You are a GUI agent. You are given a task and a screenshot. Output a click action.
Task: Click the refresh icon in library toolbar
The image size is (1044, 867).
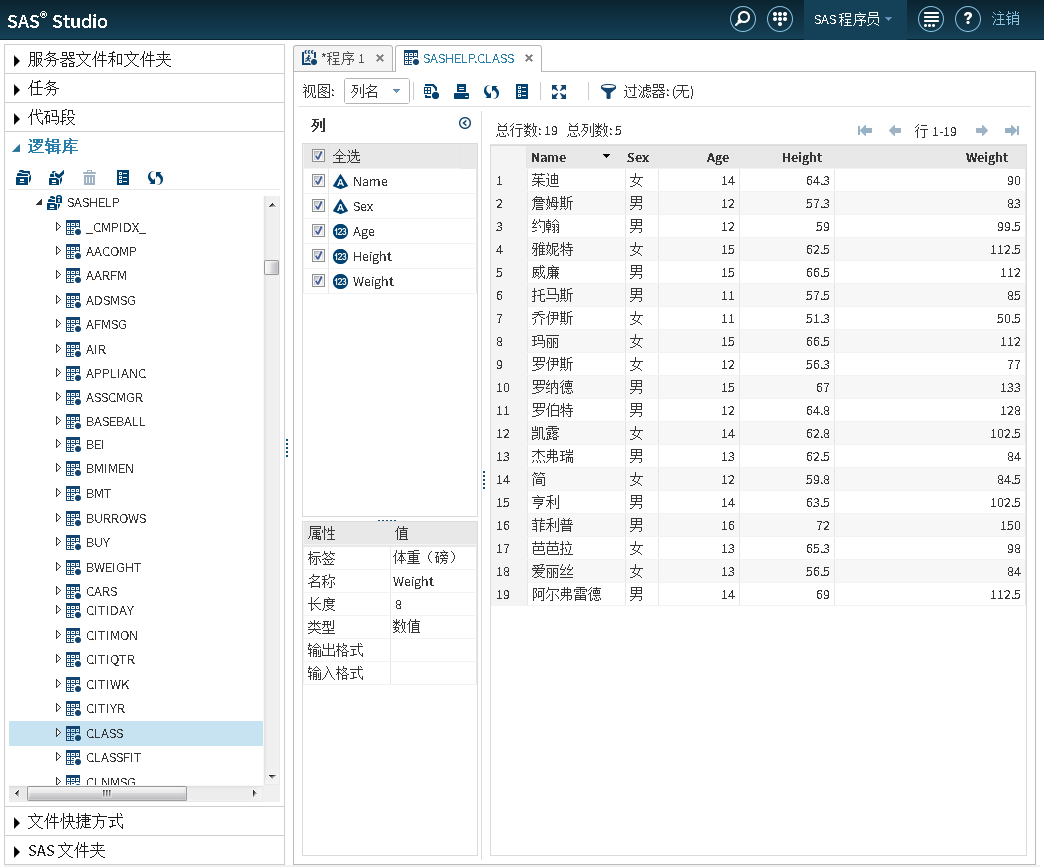155,178
